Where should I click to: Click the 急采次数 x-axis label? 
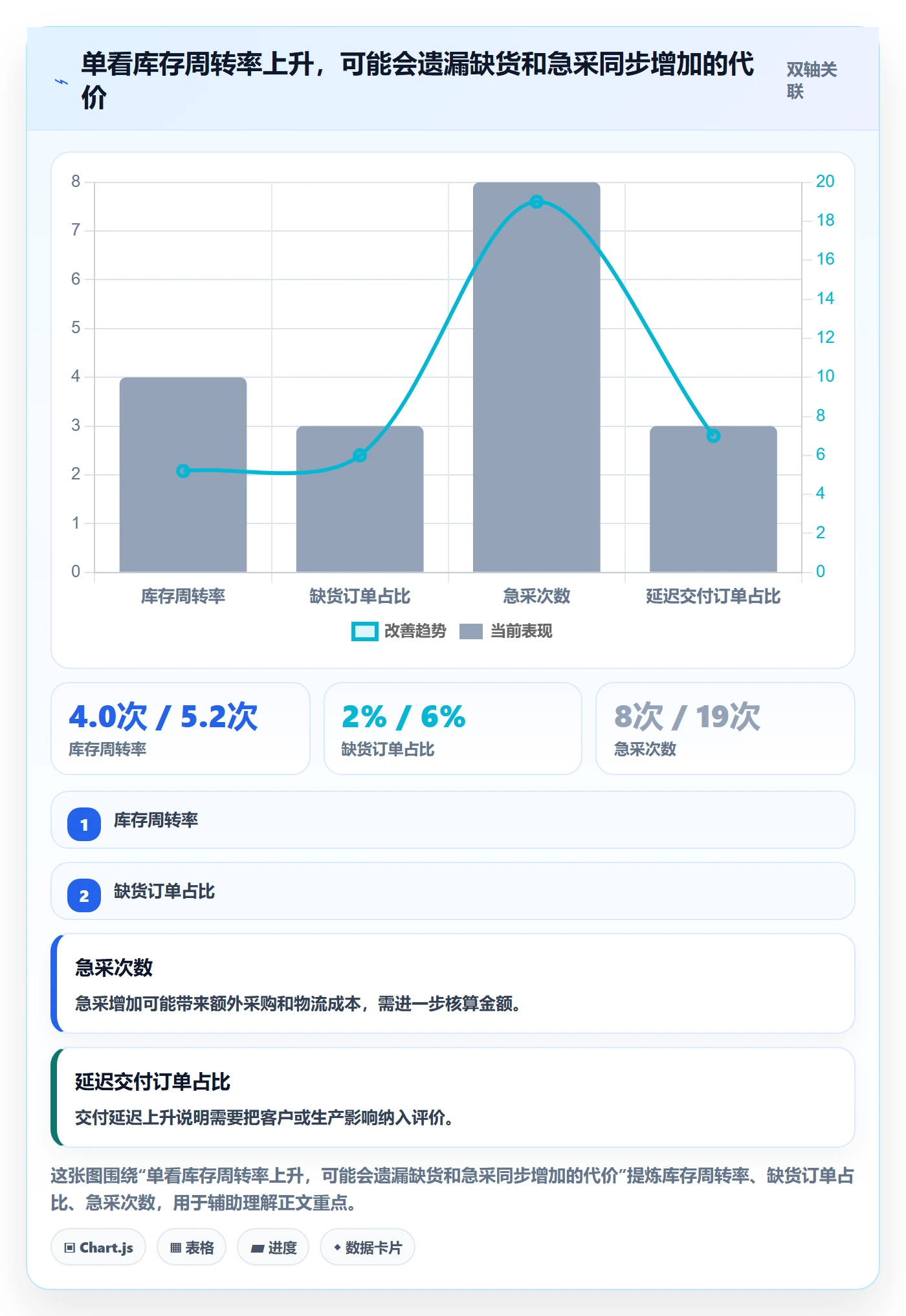[536, 596]
